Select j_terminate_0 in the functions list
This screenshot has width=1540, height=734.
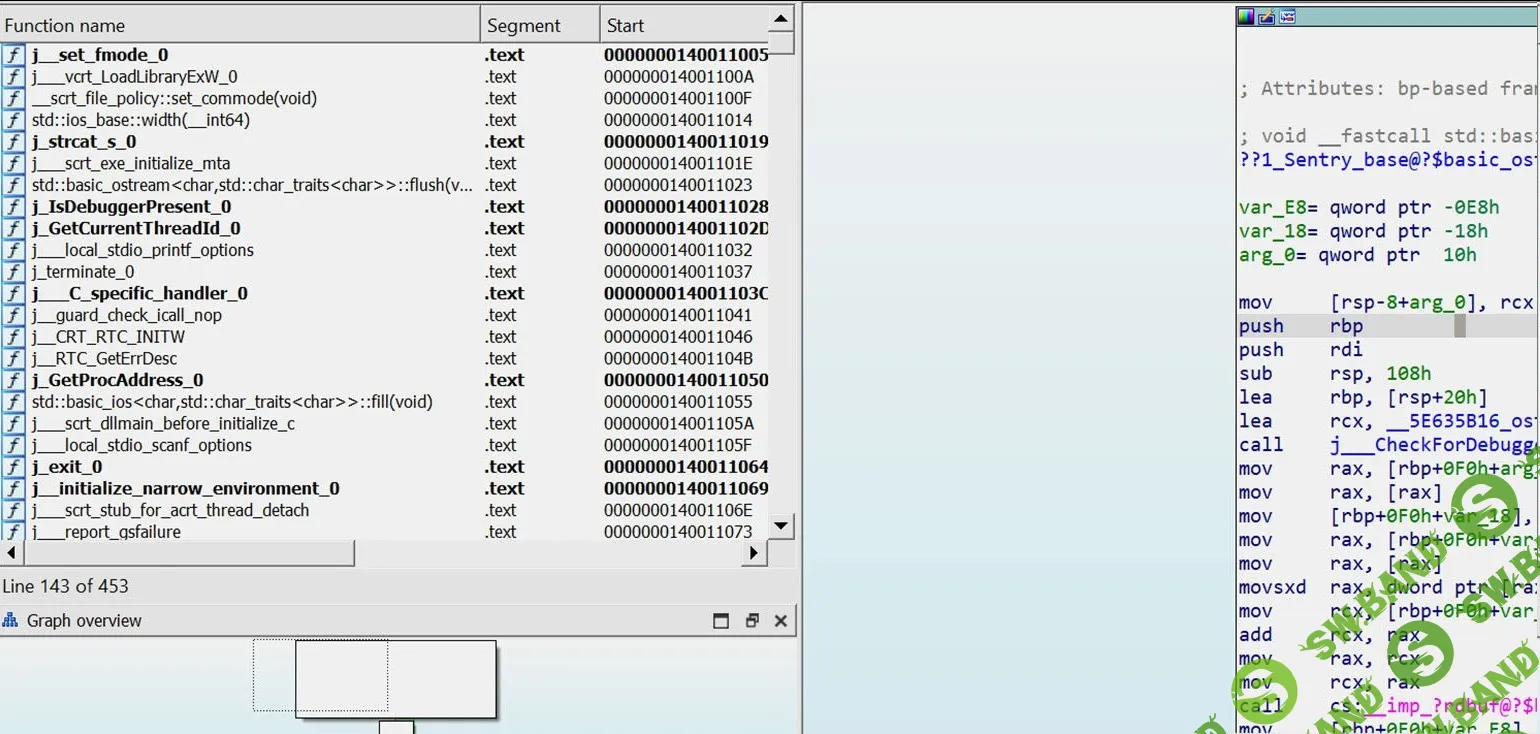pos(83,272)
